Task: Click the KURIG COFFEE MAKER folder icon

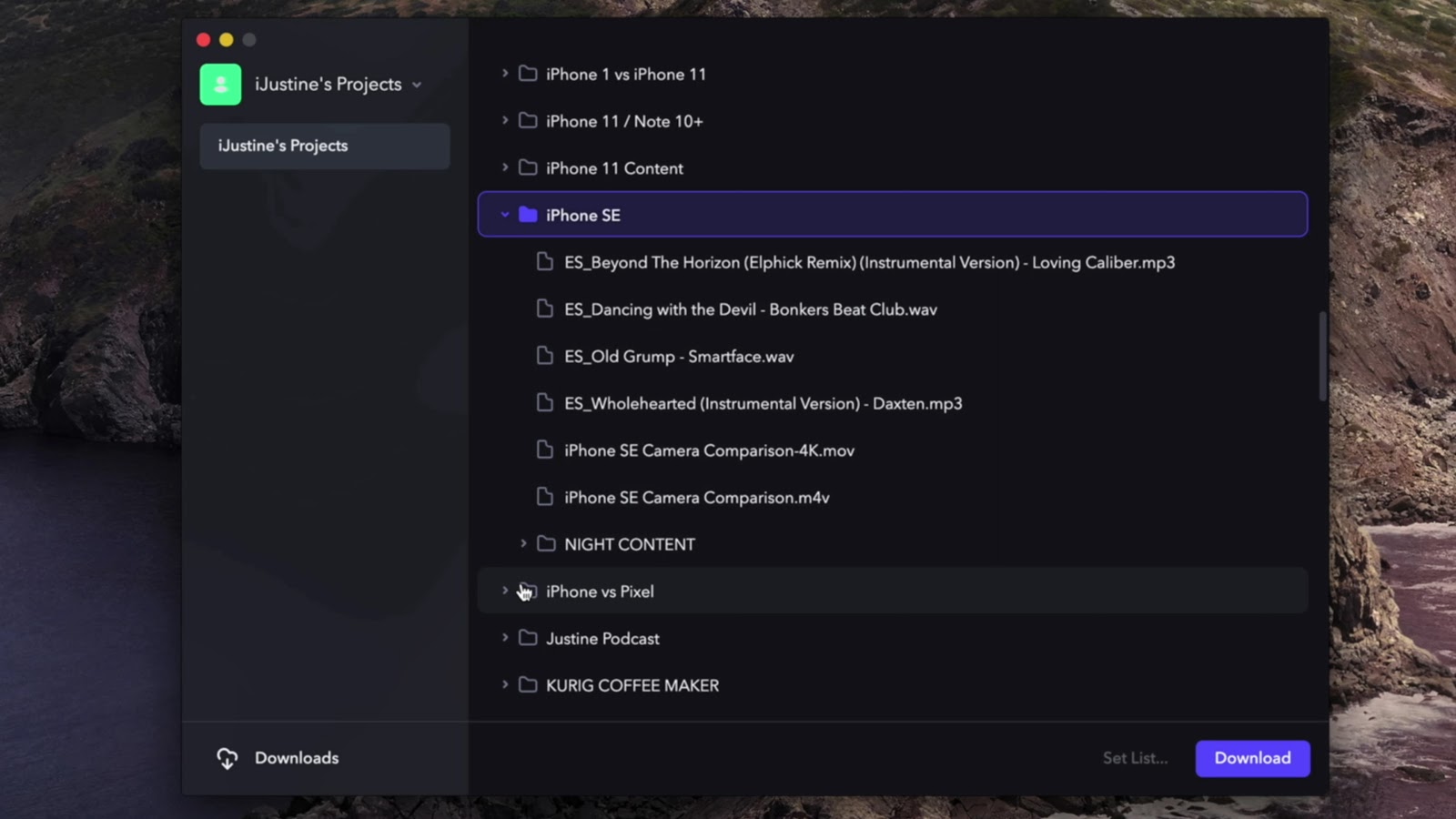Action: [528, 684]
